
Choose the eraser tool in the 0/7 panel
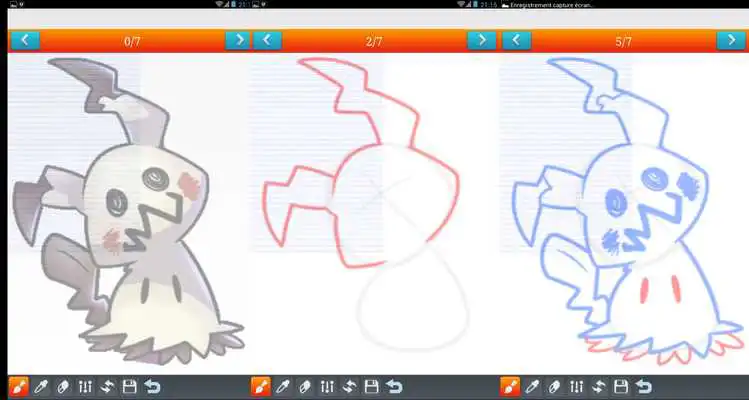(x=63, y=386)
